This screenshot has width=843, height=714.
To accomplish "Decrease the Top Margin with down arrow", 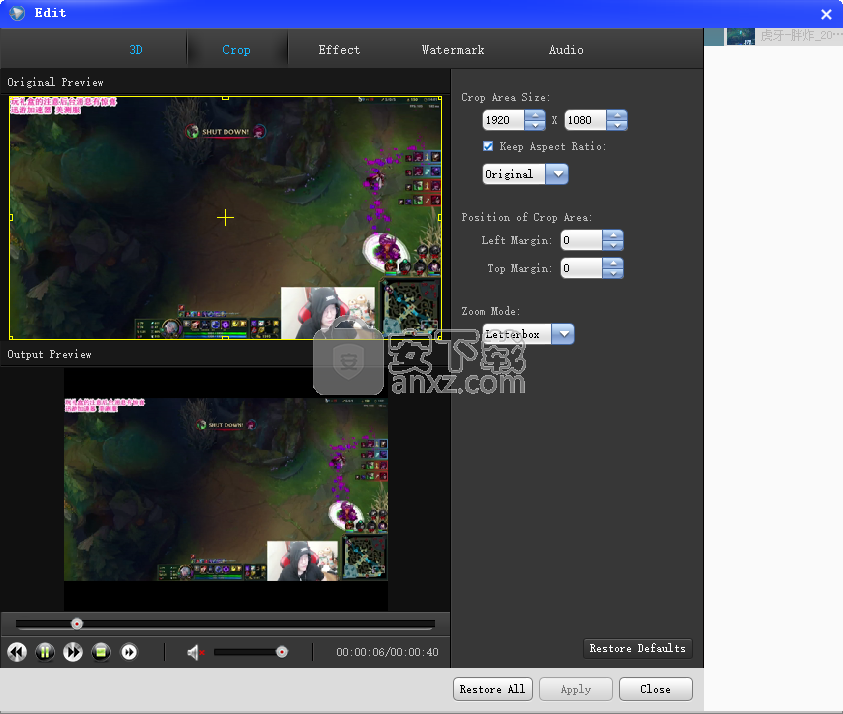I will [x=613, y=273].
